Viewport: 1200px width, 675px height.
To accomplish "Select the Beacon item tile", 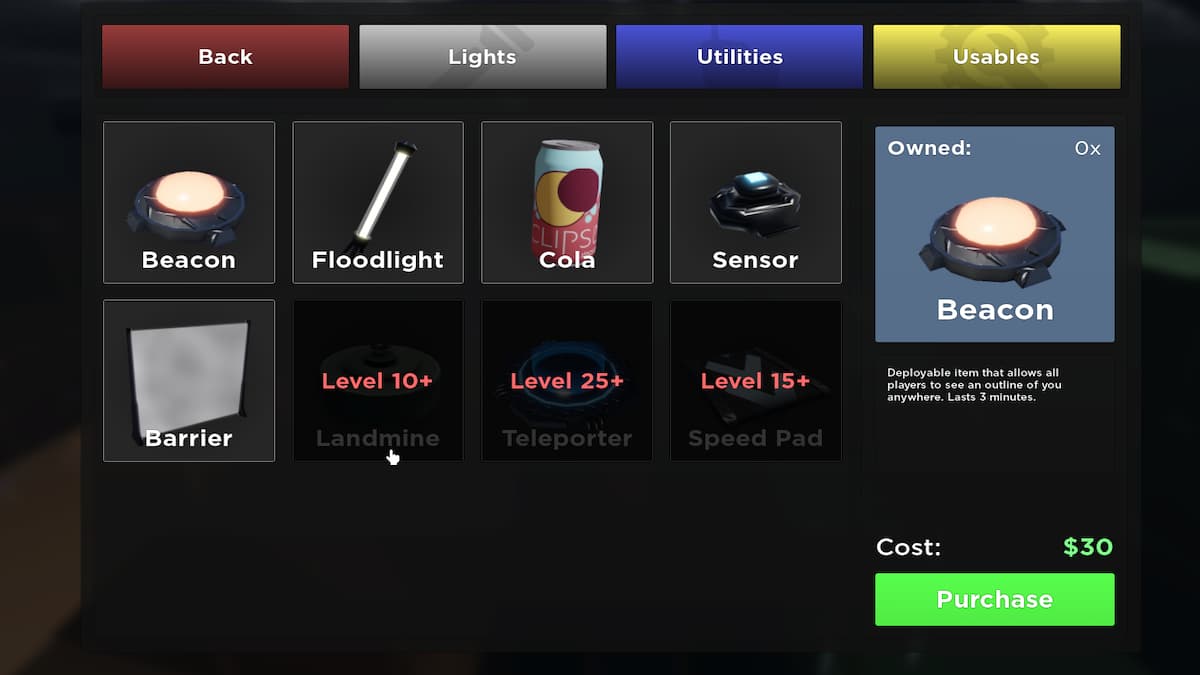I will click(189, 202).
